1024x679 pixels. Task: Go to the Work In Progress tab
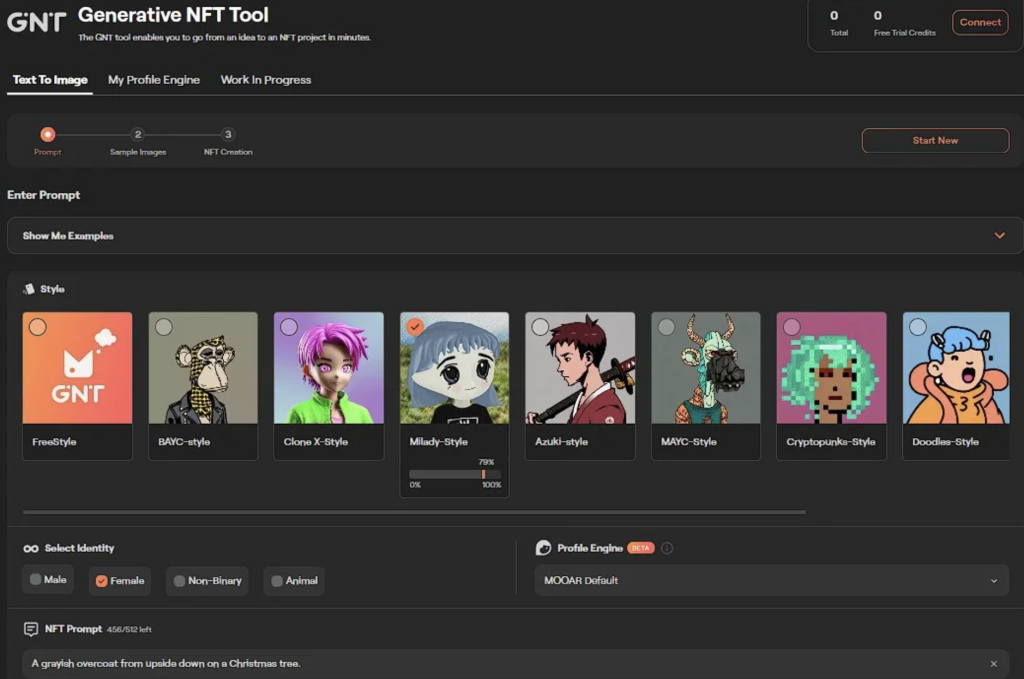(266, 80)
